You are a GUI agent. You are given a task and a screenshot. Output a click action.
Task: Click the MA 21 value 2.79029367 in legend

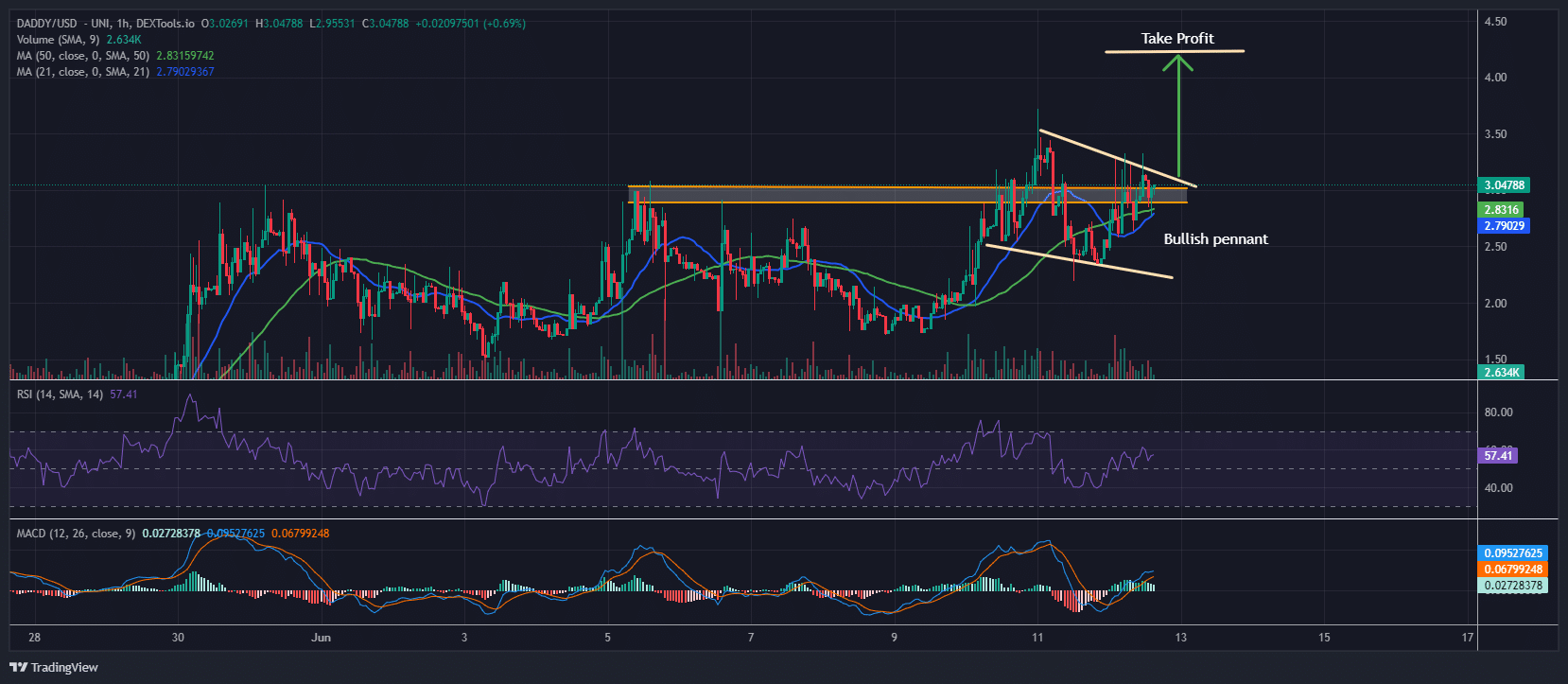pyautogui.click(x=185, y=72)
